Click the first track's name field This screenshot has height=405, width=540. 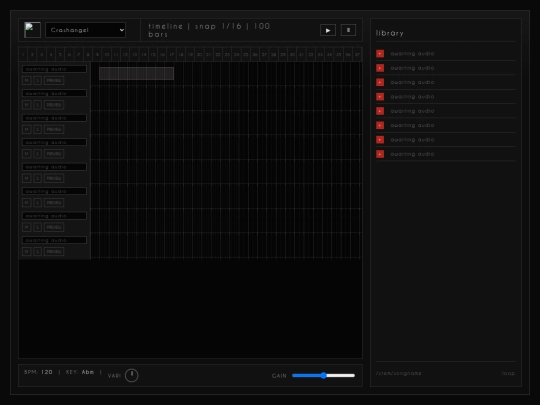point(54,69)
